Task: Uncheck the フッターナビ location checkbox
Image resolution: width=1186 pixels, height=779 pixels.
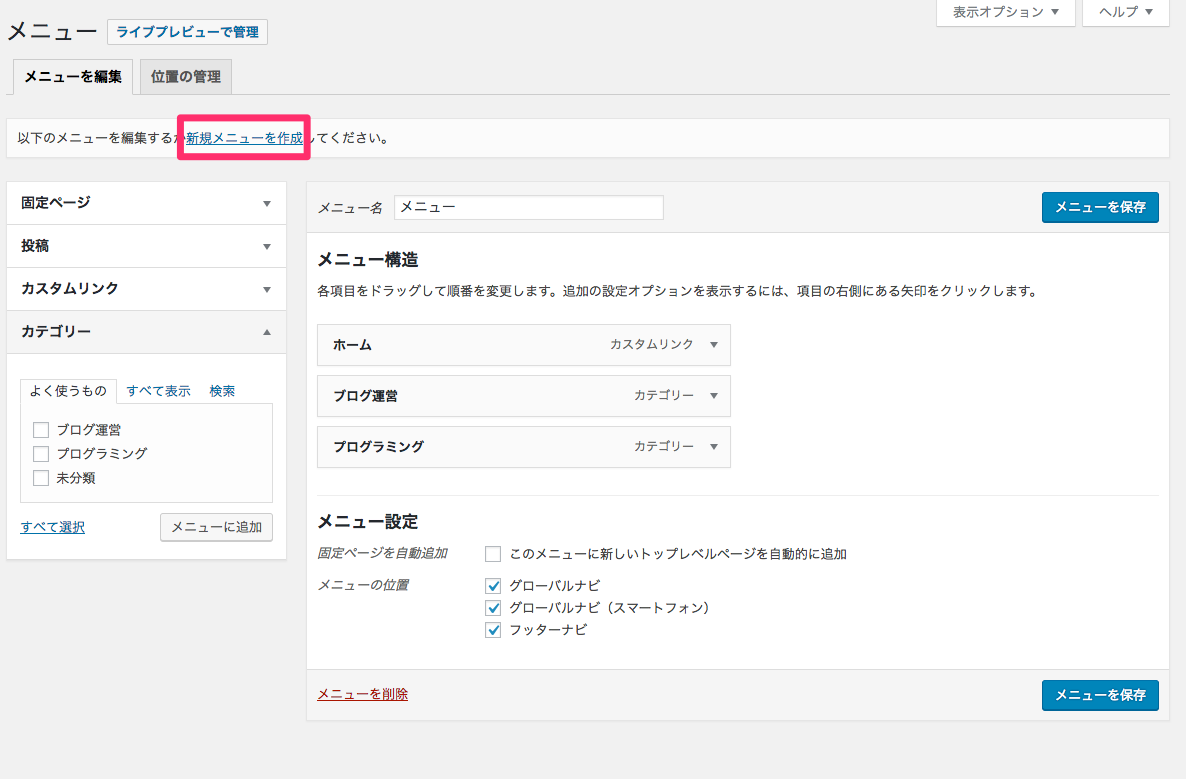Action: coord(493,630)
